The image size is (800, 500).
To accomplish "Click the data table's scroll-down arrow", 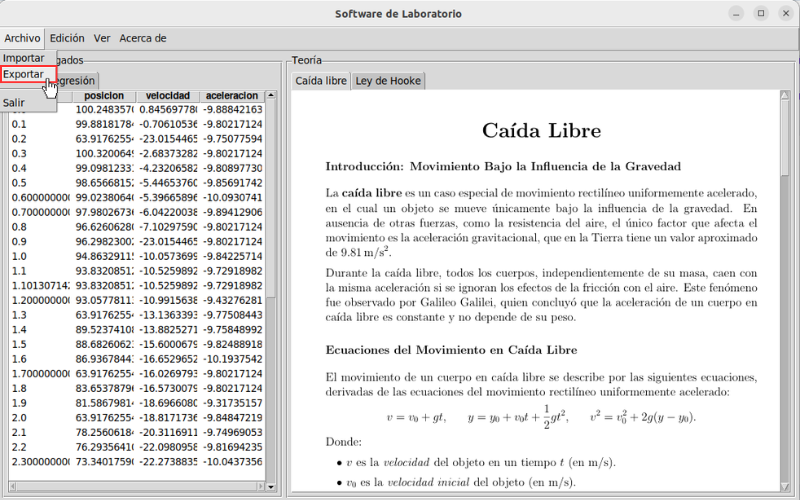I will tap(271, 487).
